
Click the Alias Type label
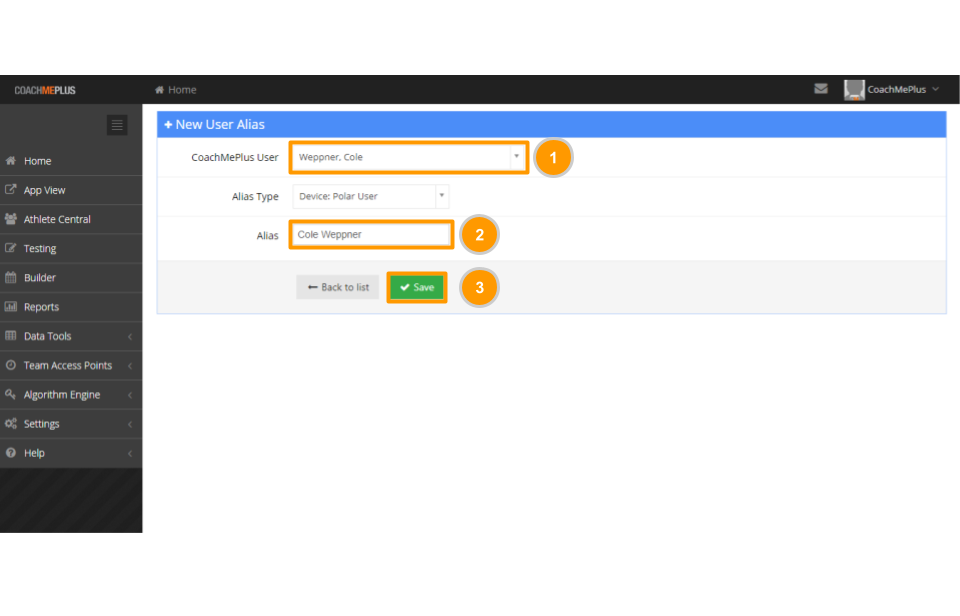255,197
